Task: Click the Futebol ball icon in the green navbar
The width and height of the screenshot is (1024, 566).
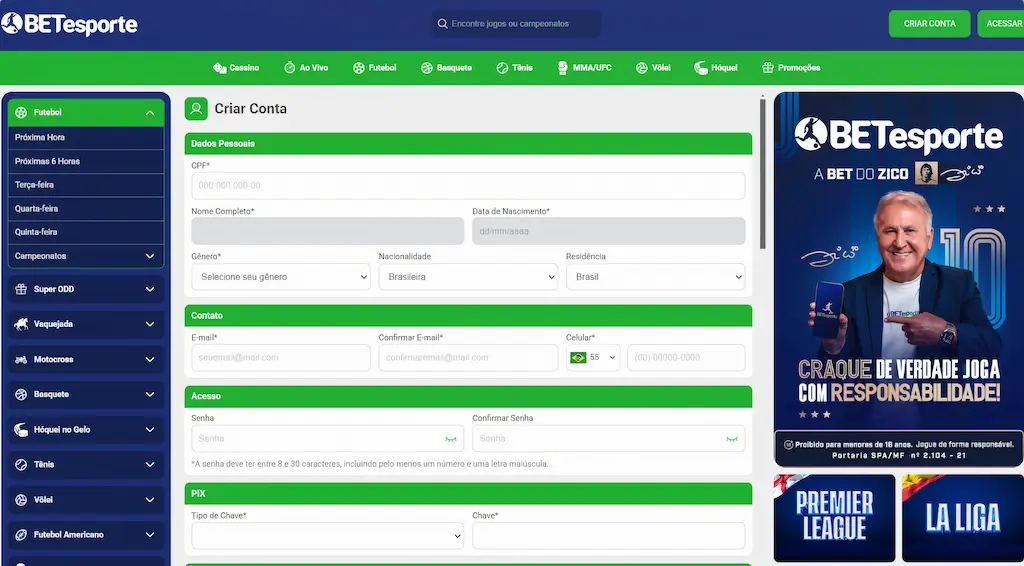Action: tap(359, 68)
